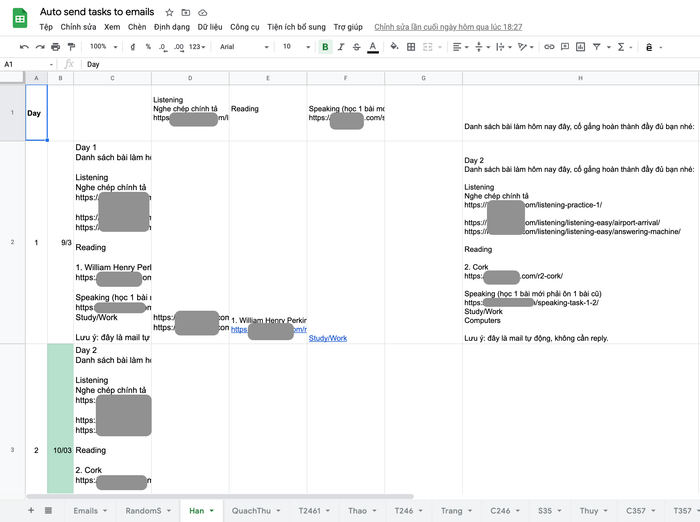700x522 pixels.
Task: Select the paint format tool
Action: coord(71,47)
